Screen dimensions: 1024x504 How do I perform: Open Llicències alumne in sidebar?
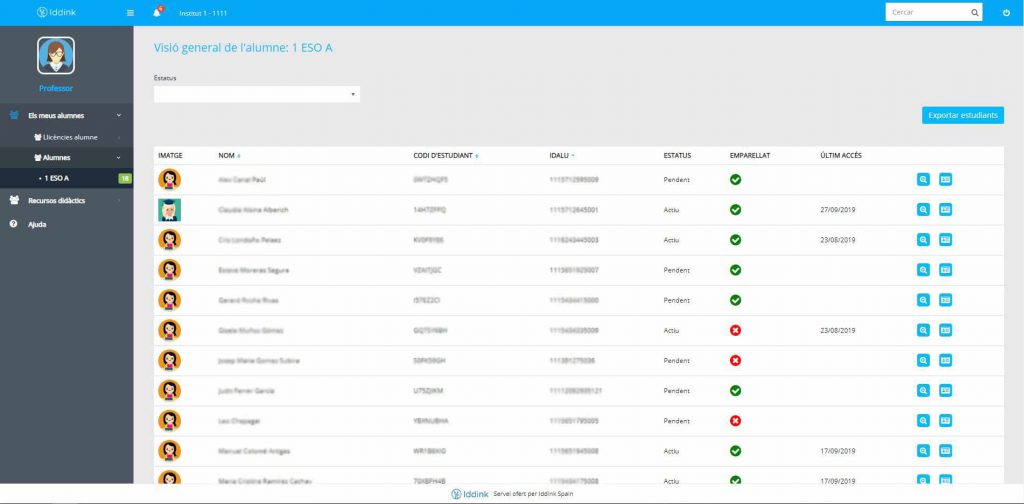76,137
